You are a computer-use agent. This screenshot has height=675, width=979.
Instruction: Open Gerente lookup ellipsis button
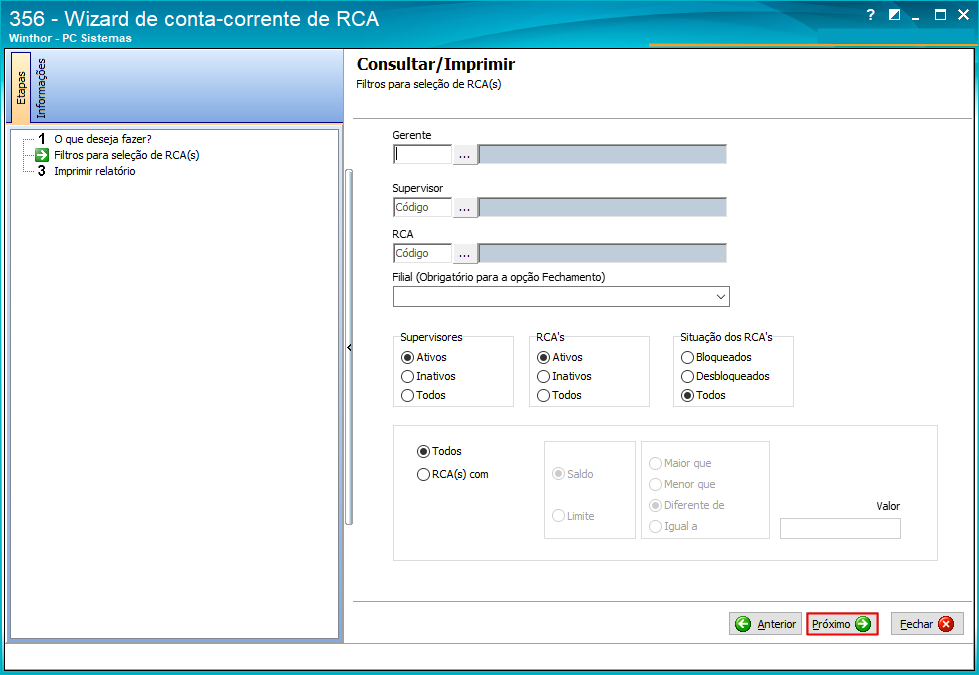coord(465,155)
